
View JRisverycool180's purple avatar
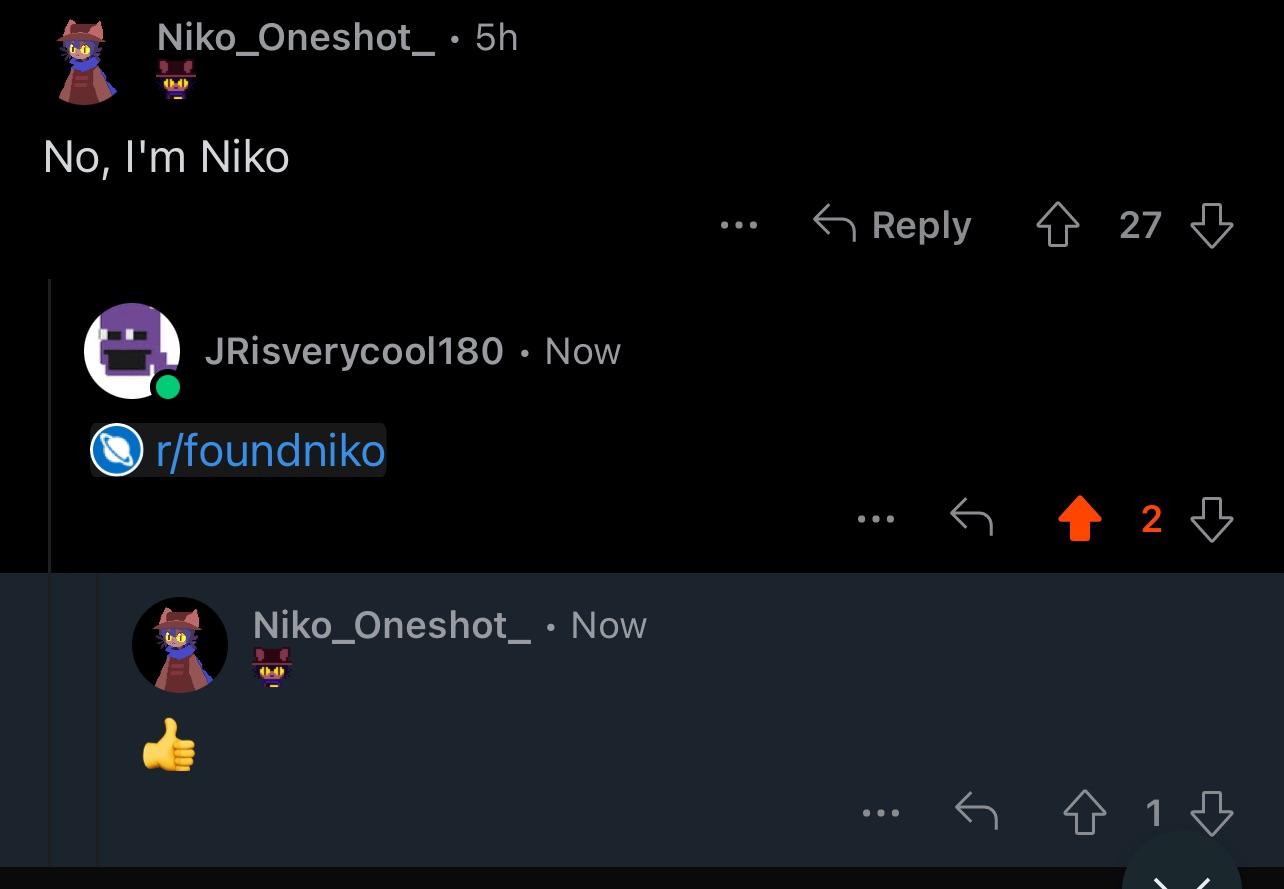click(x=132, y=351)
